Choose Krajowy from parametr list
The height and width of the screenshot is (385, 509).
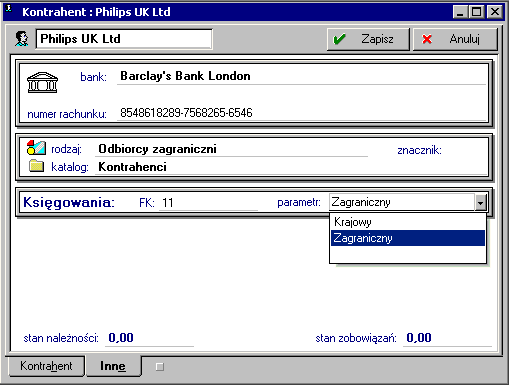click(x=408, y=222)
